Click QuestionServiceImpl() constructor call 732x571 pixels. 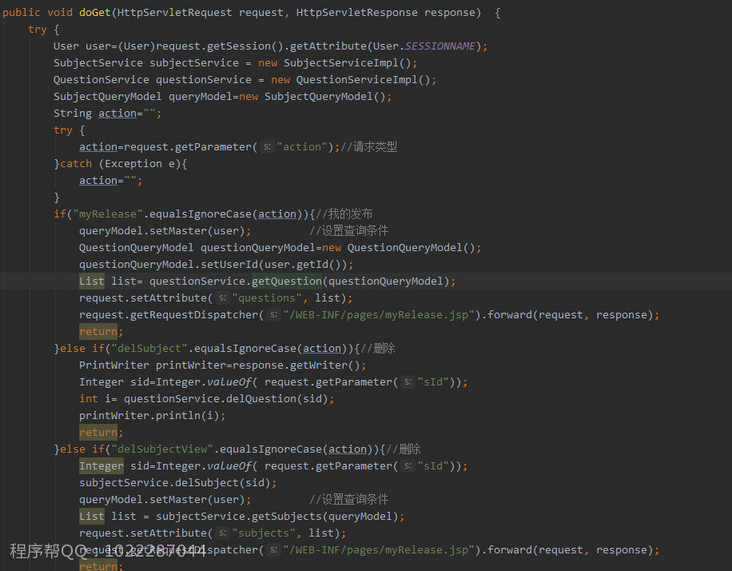pos(363,80)
